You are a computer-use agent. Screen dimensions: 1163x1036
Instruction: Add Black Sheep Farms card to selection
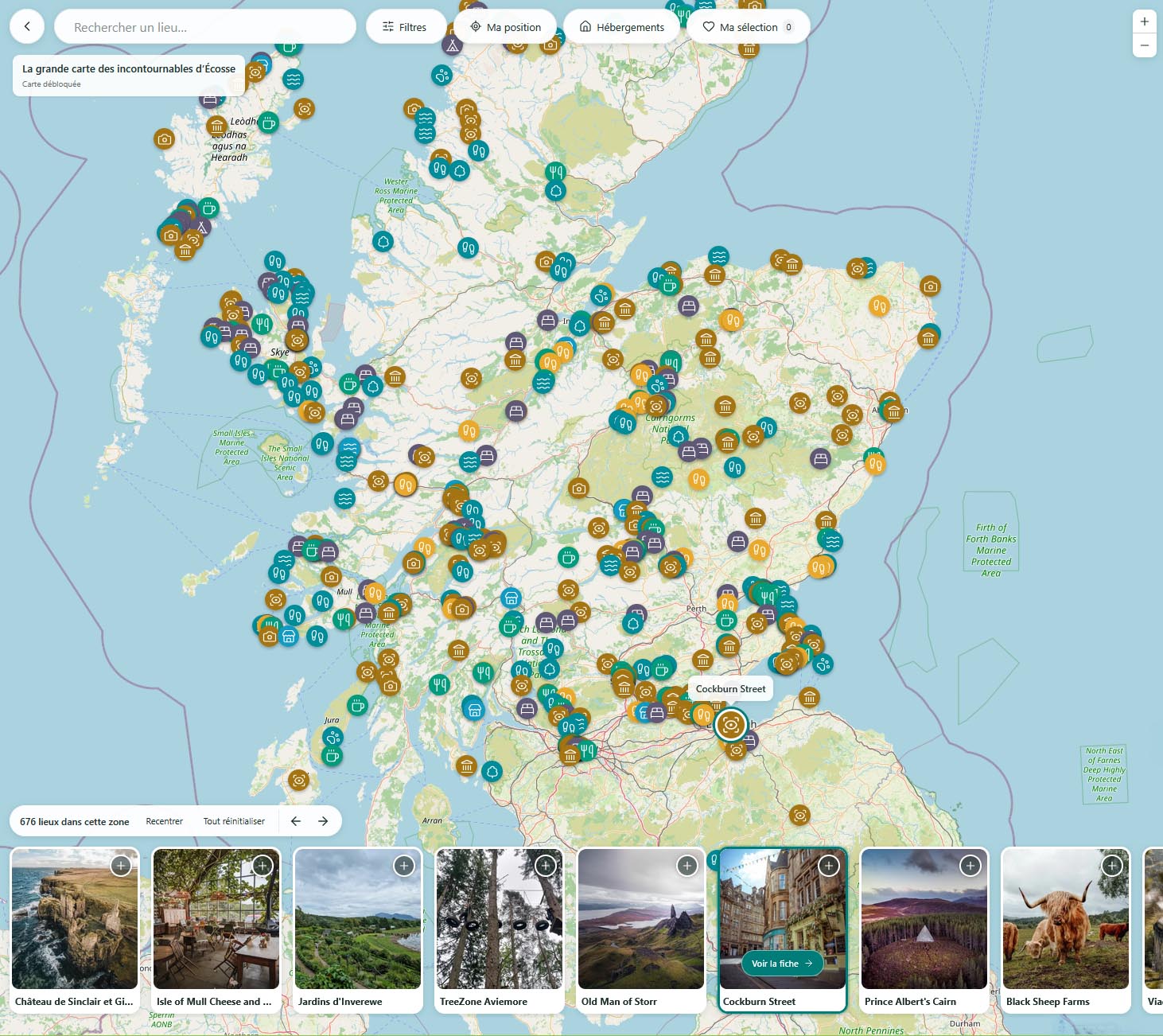coord(1112,866)
